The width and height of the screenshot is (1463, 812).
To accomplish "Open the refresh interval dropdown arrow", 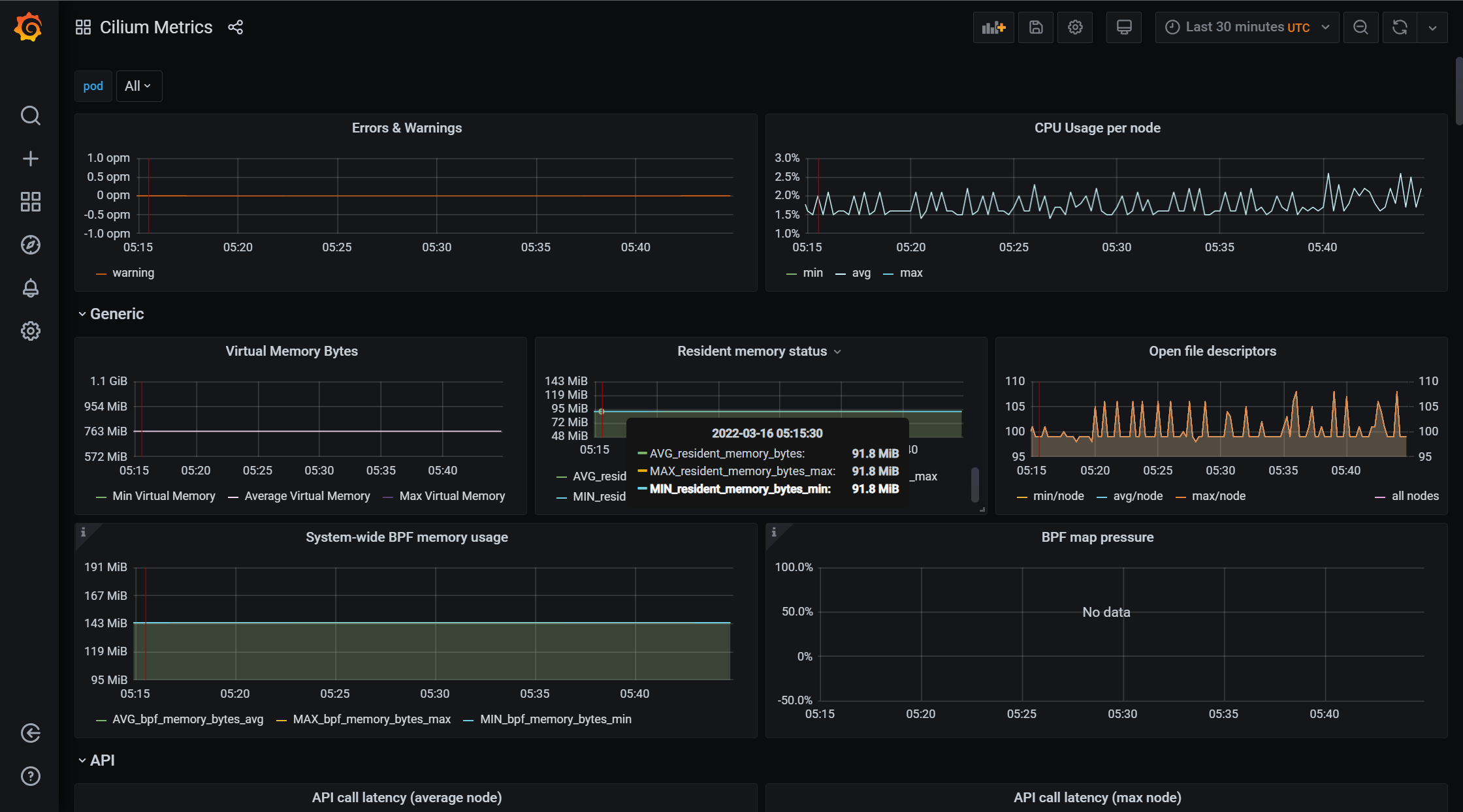I will click(1432, 27).
